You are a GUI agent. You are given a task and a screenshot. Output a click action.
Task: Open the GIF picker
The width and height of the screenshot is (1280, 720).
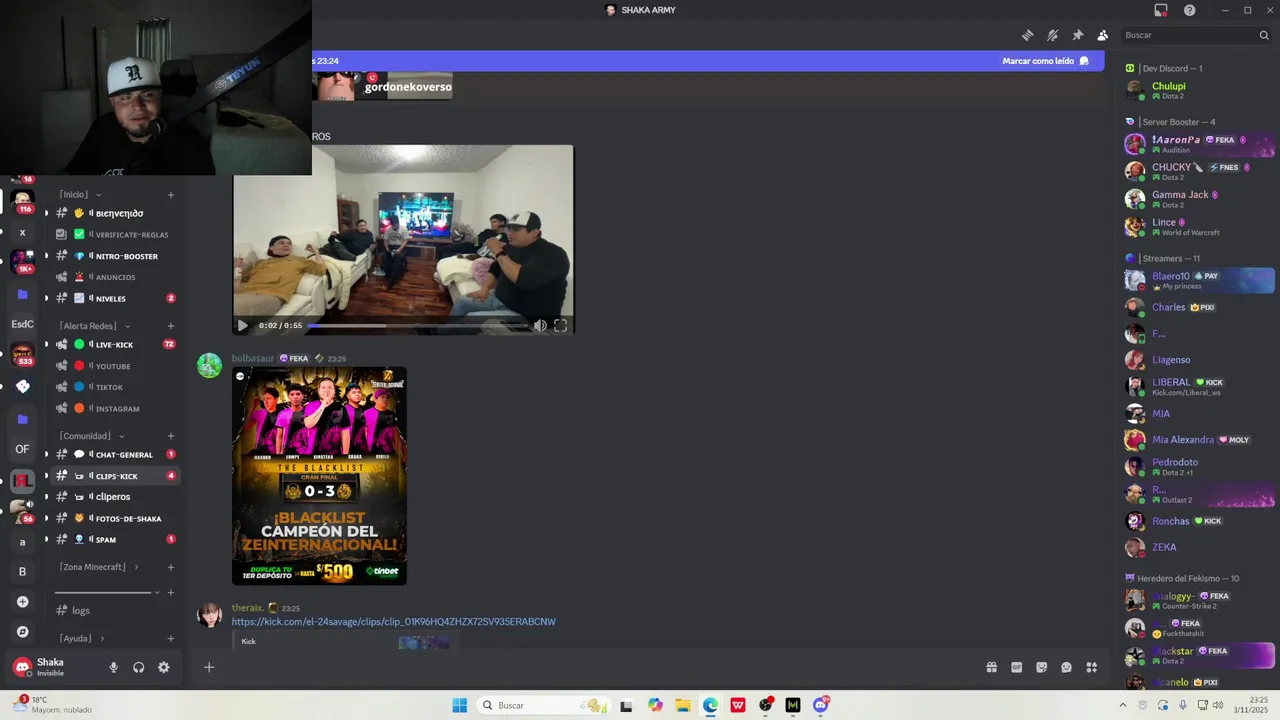click(1016, 667)
